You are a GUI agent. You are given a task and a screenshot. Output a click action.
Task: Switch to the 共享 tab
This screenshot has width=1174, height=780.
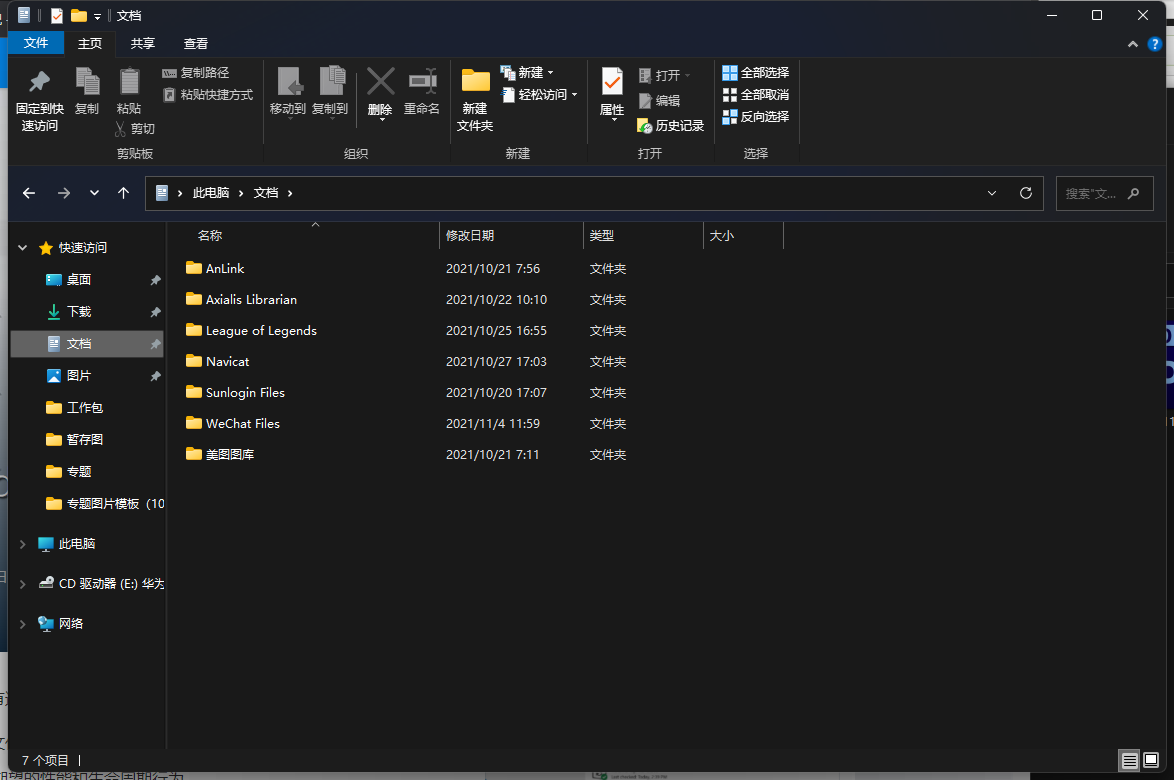pos(142,43)
